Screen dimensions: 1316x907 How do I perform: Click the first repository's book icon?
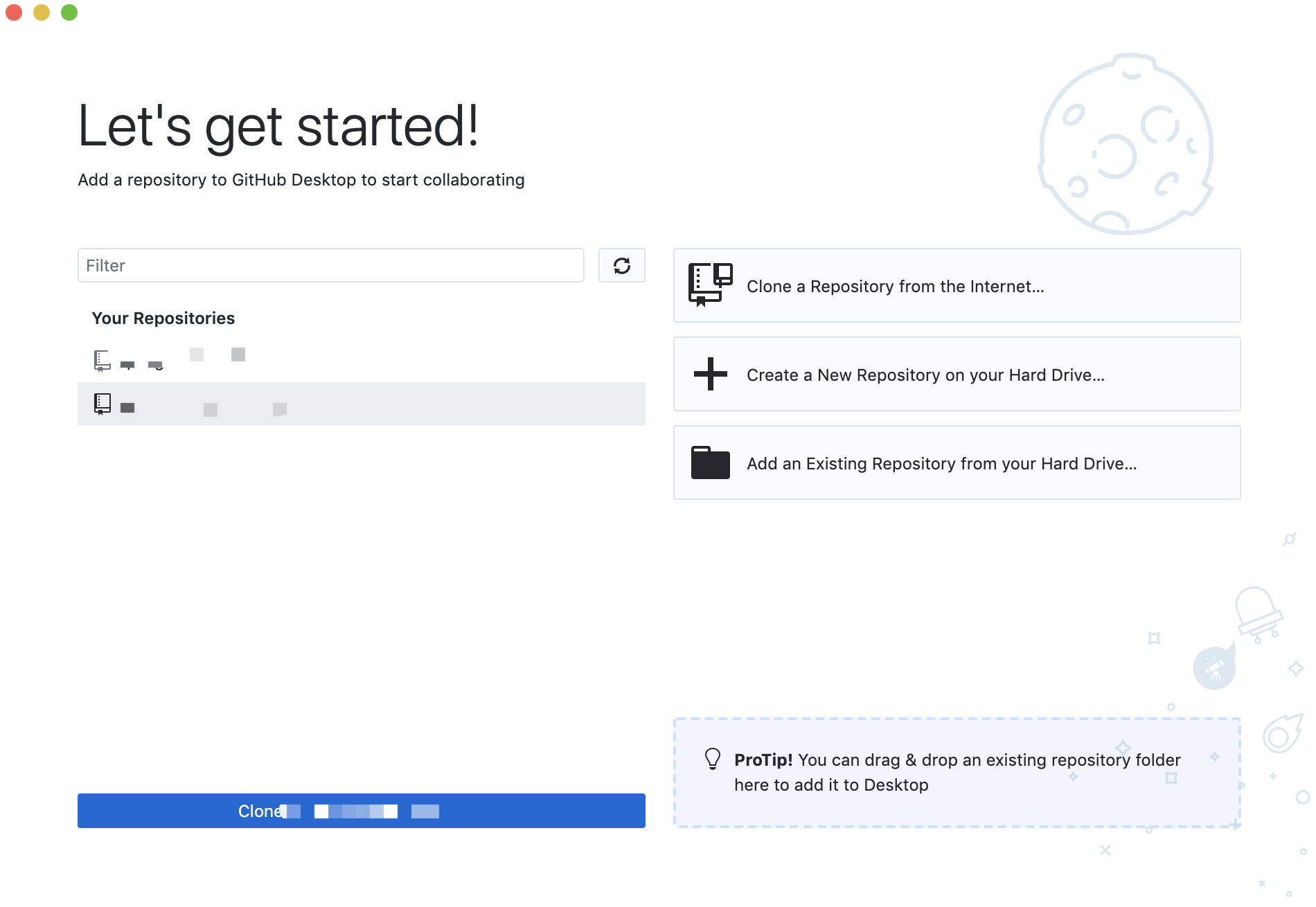click(x=102, y=360)
